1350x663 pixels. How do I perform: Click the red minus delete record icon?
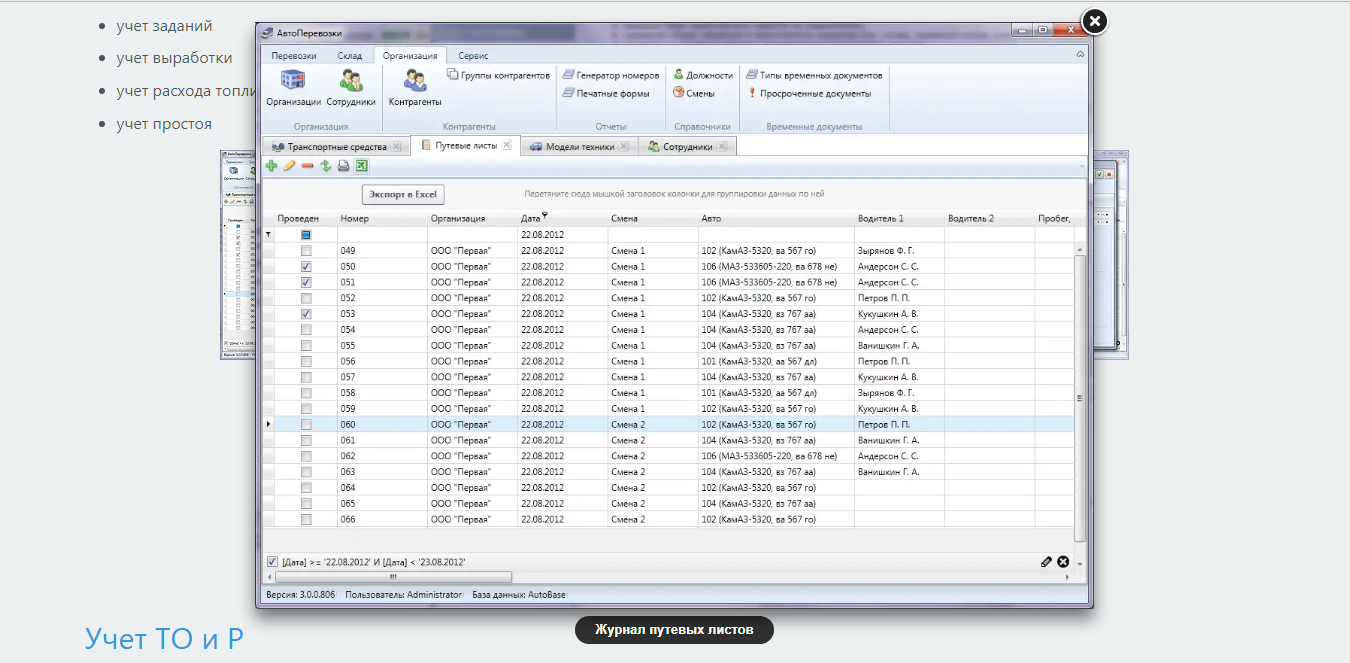click(x=307, y=166)
